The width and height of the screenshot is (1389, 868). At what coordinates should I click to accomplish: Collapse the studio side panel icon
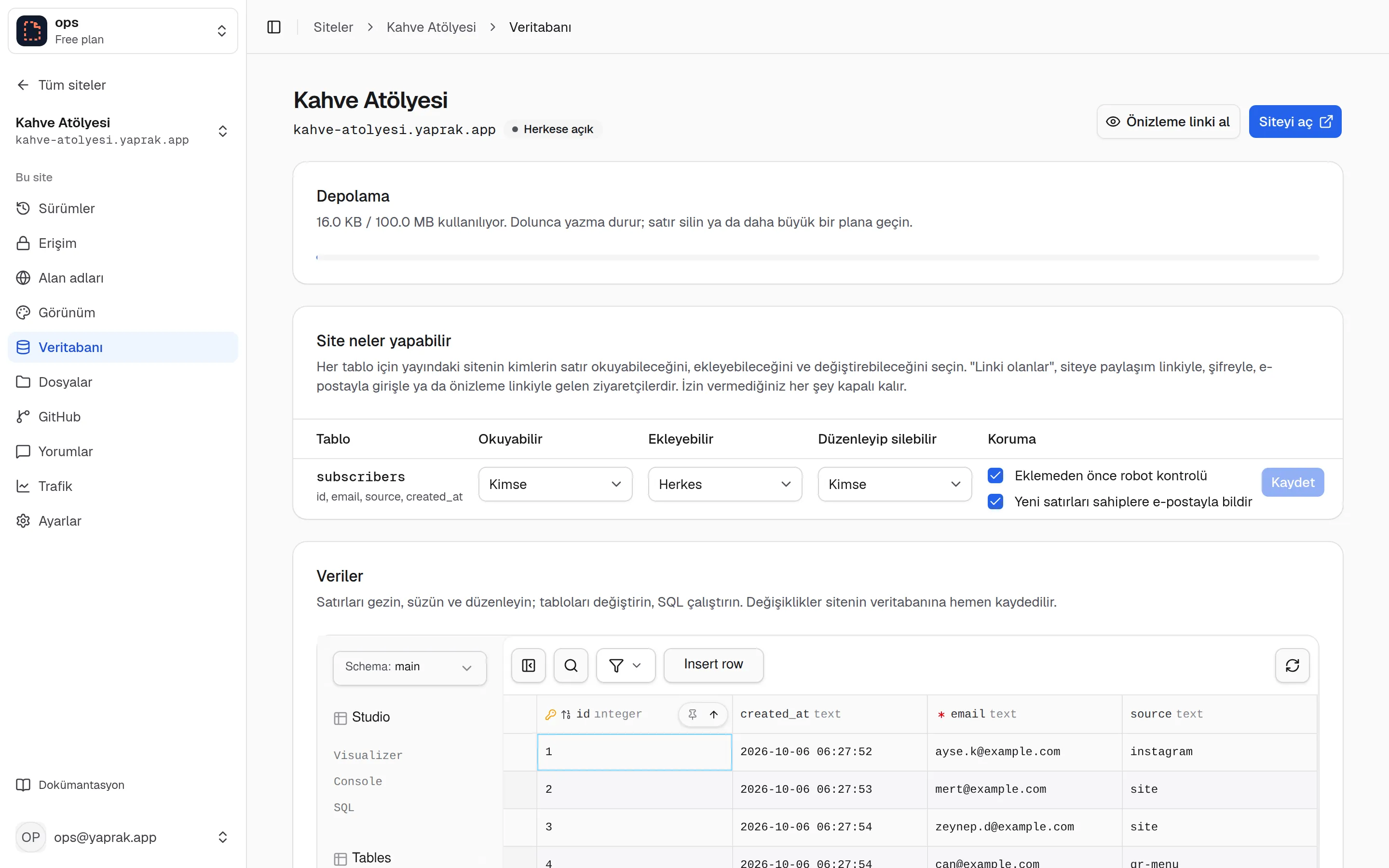528,665
